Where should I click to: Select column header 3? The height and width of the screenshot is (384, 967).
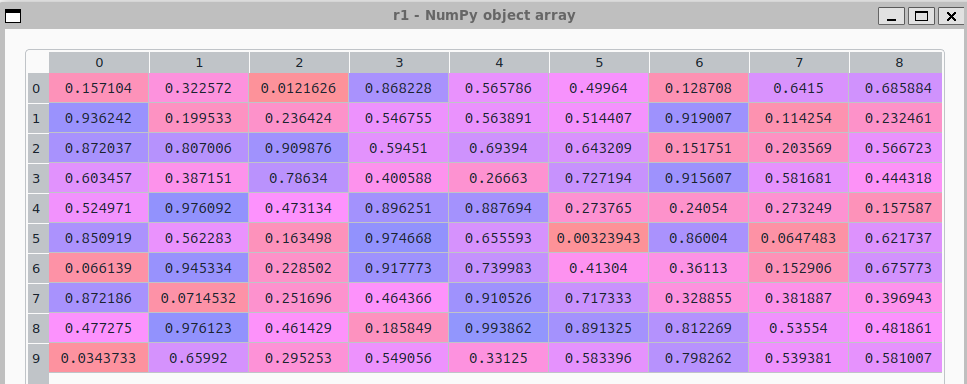pos(399,62)
